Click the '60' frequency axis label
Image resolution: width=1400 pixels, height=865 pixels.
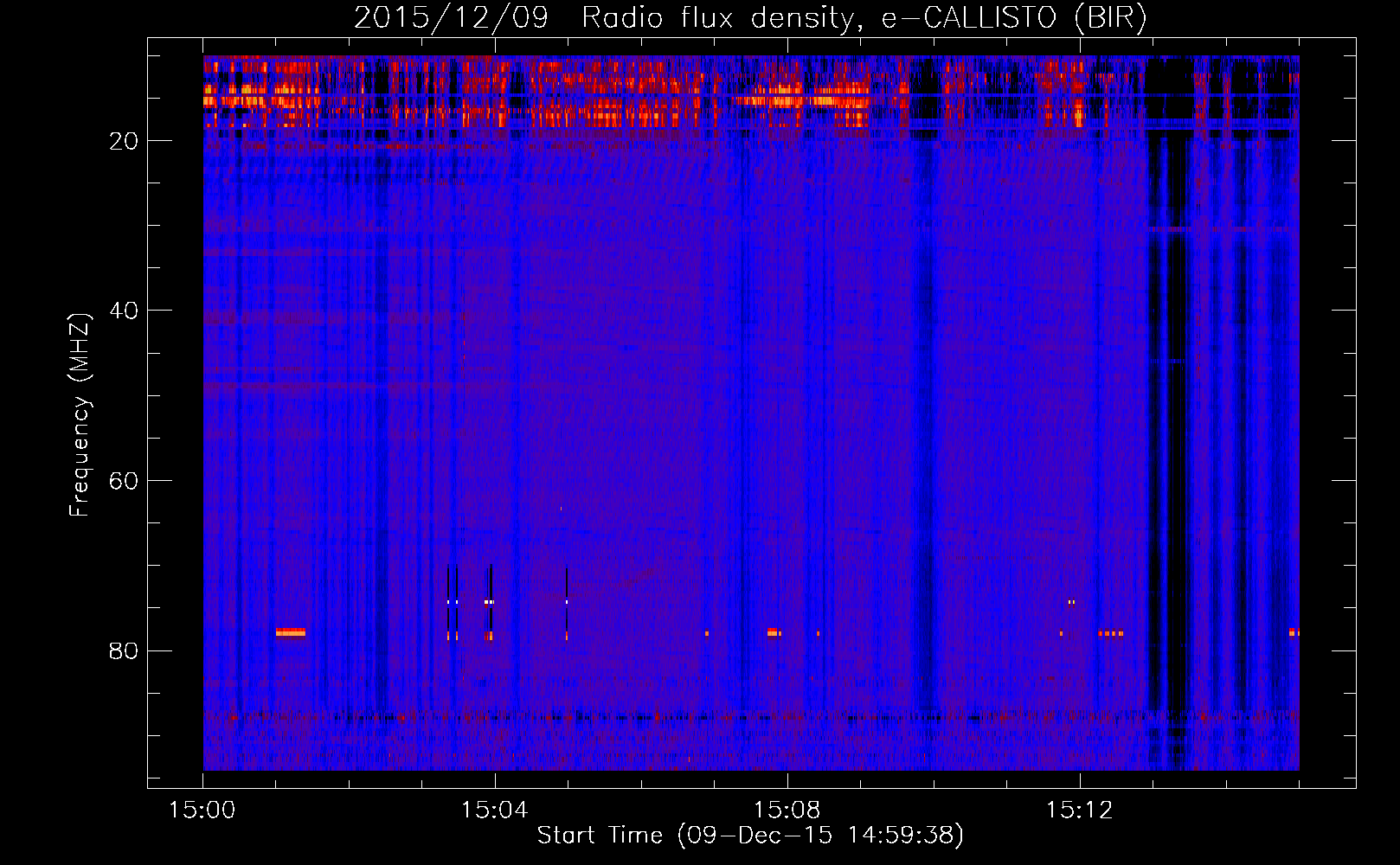(x=124, y=481)
